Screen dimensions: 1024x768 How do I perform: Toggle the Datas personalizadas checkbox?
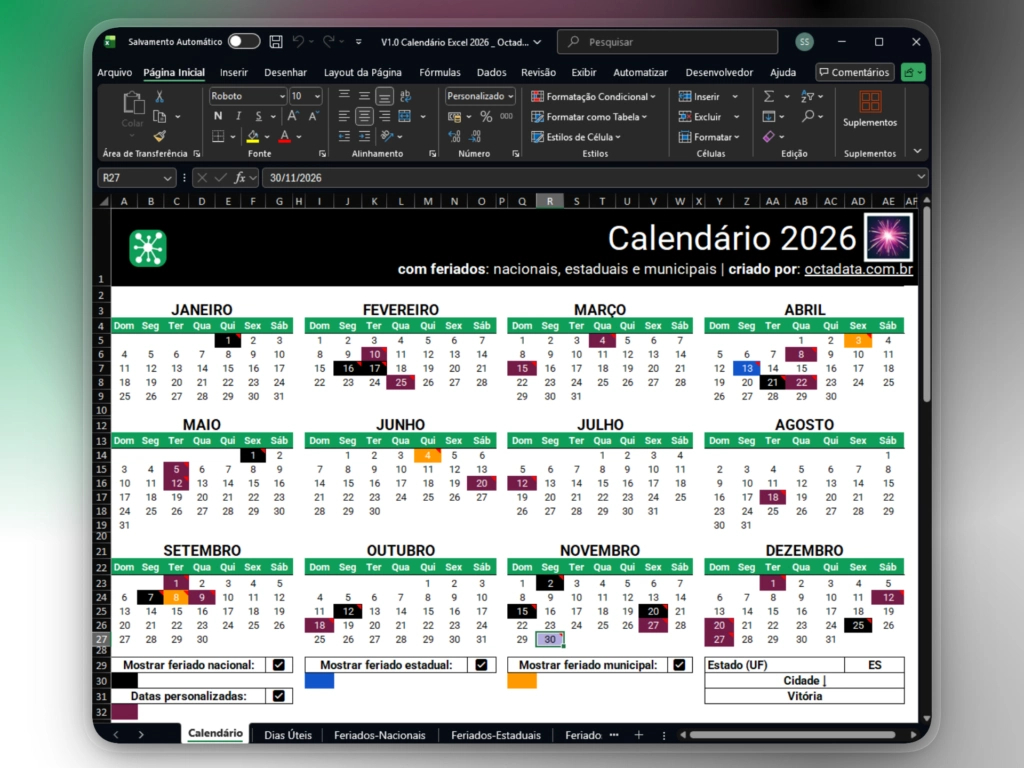point(278,697)
